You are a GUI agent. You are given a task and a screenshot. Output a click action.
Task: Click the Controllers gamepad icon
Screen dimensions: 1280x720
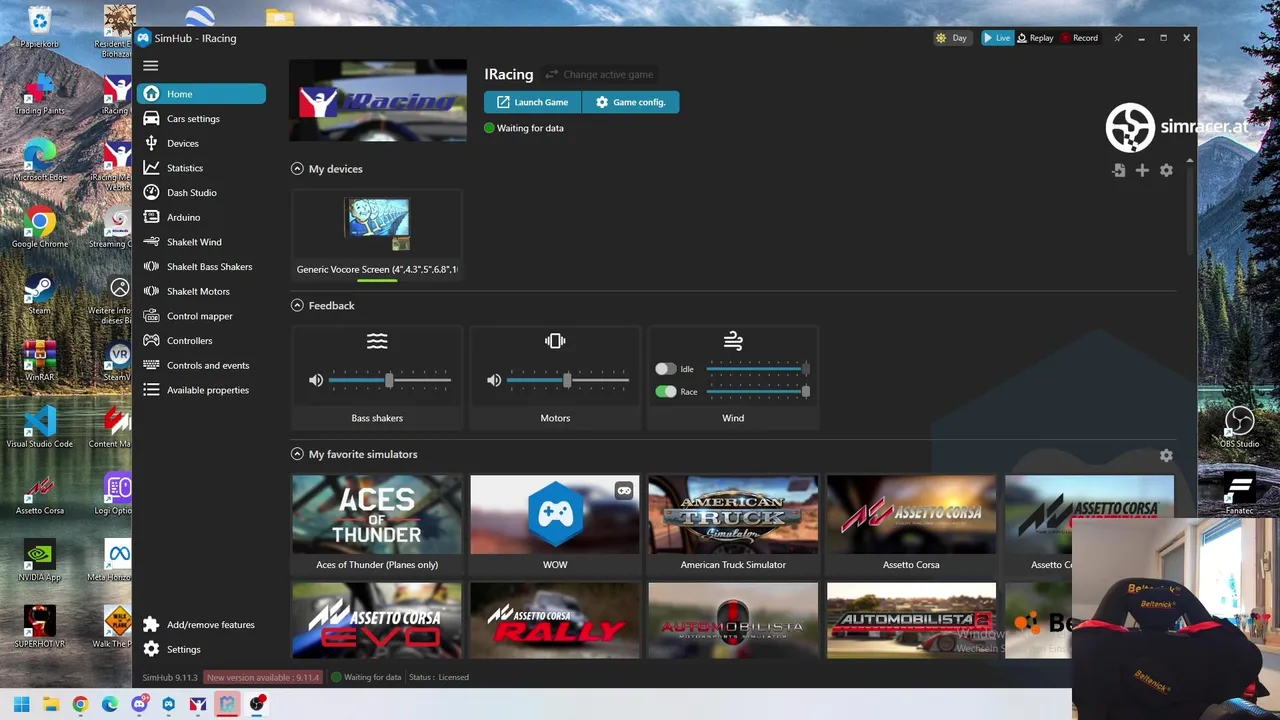tap(151, 340)
